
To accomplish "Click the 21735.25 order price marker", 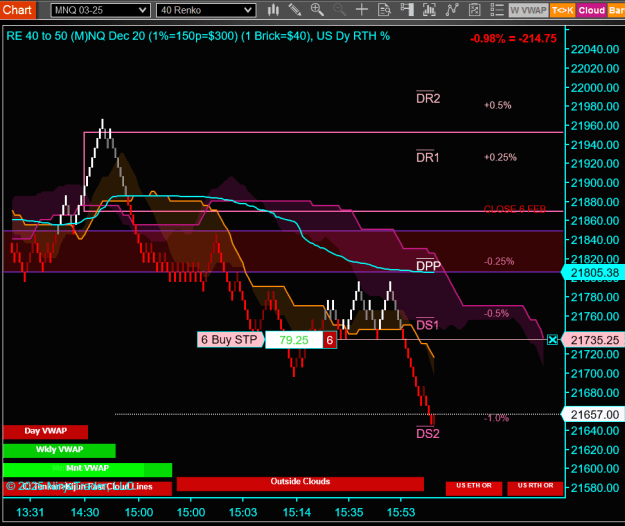I will tap(594, 340).
